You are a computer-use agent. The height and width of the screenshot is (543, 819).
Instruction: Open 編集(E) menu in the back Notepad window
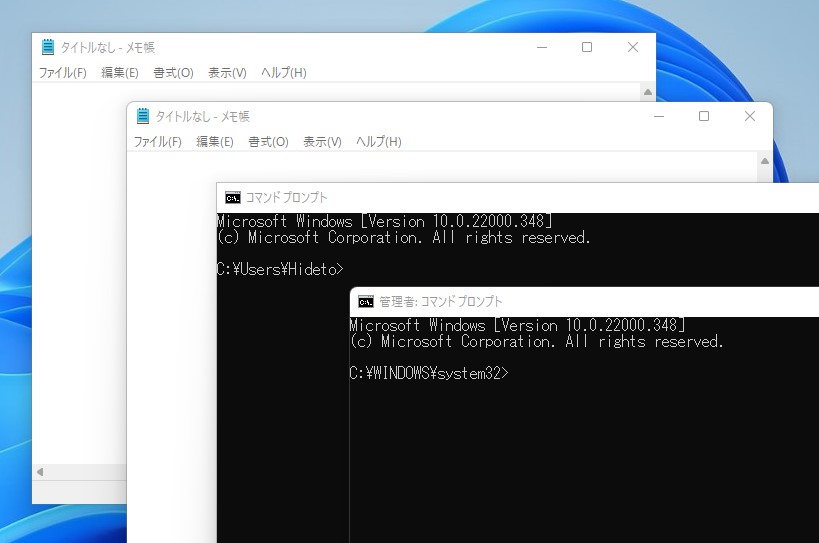(120, 73)
